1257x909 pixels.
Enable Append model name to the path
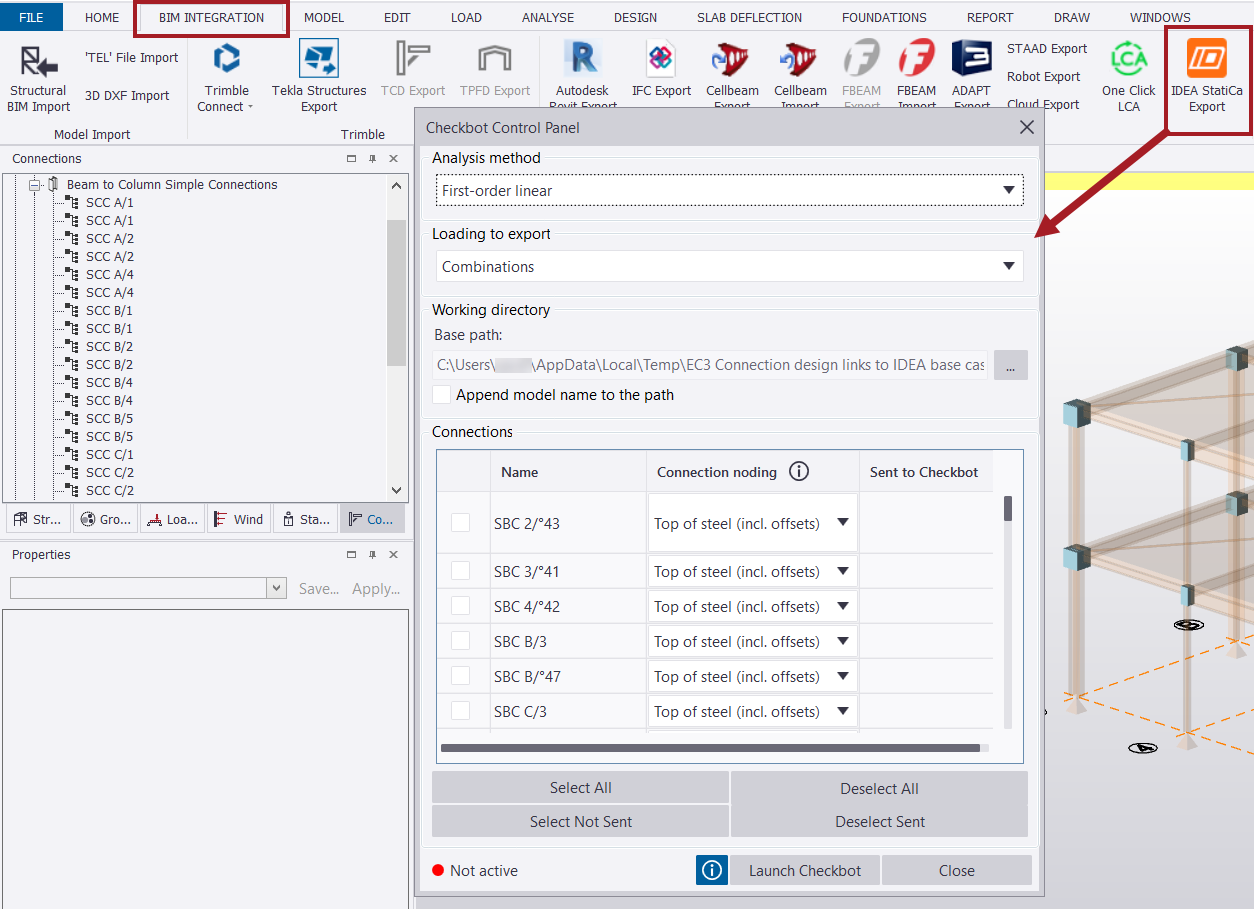click(x=441, y=394)
